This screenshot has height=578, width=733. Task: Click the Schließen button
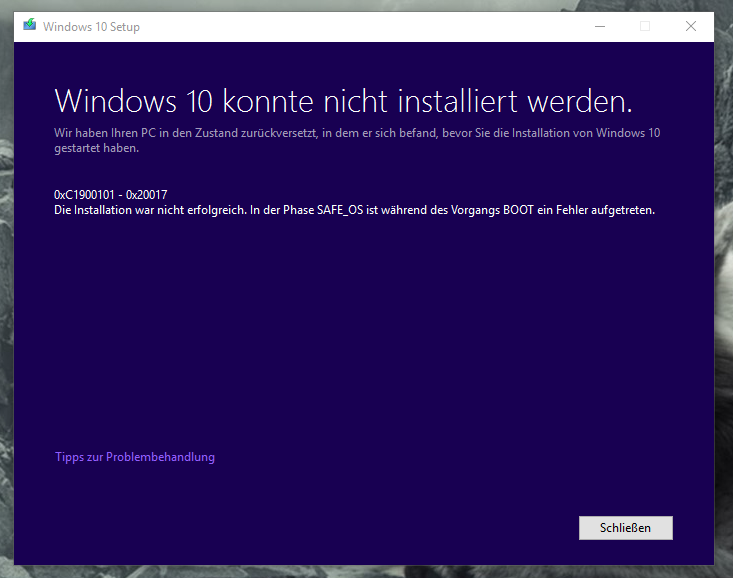click(x=625, y=527)
